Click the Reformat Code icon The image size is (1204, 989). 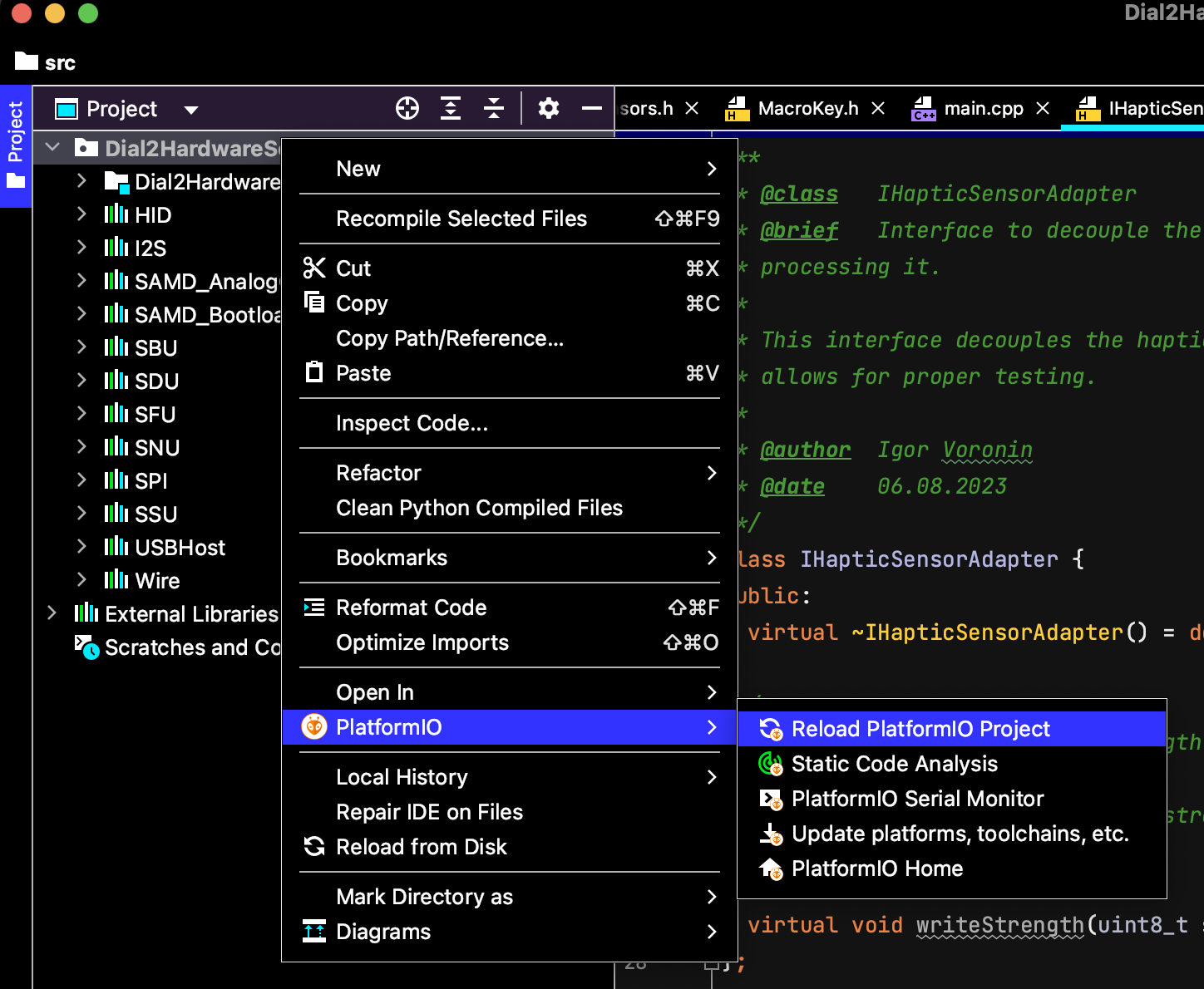pos(314,608)
